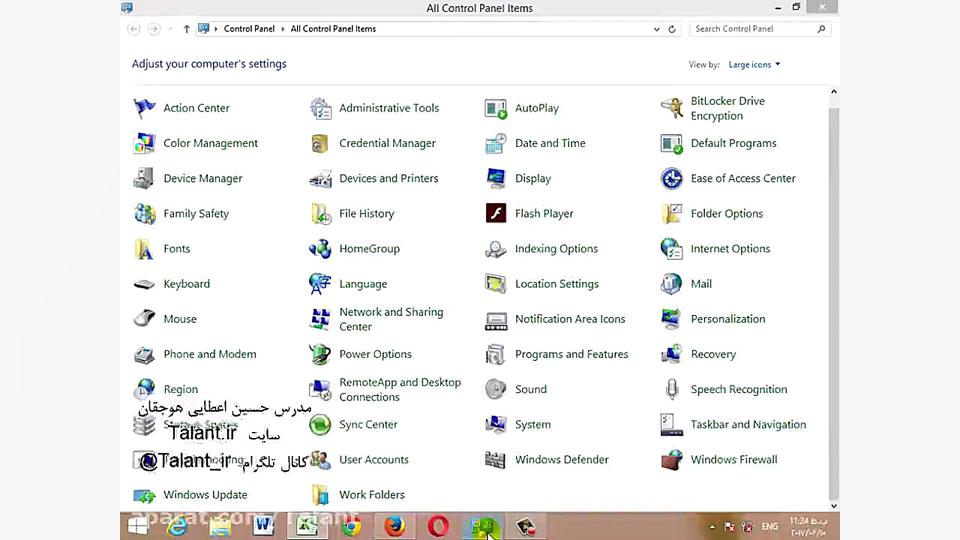Click the Device Manager icon
The width and height of the screenshot is (960, 540).
pyautogui.click(x=144, y=179)
